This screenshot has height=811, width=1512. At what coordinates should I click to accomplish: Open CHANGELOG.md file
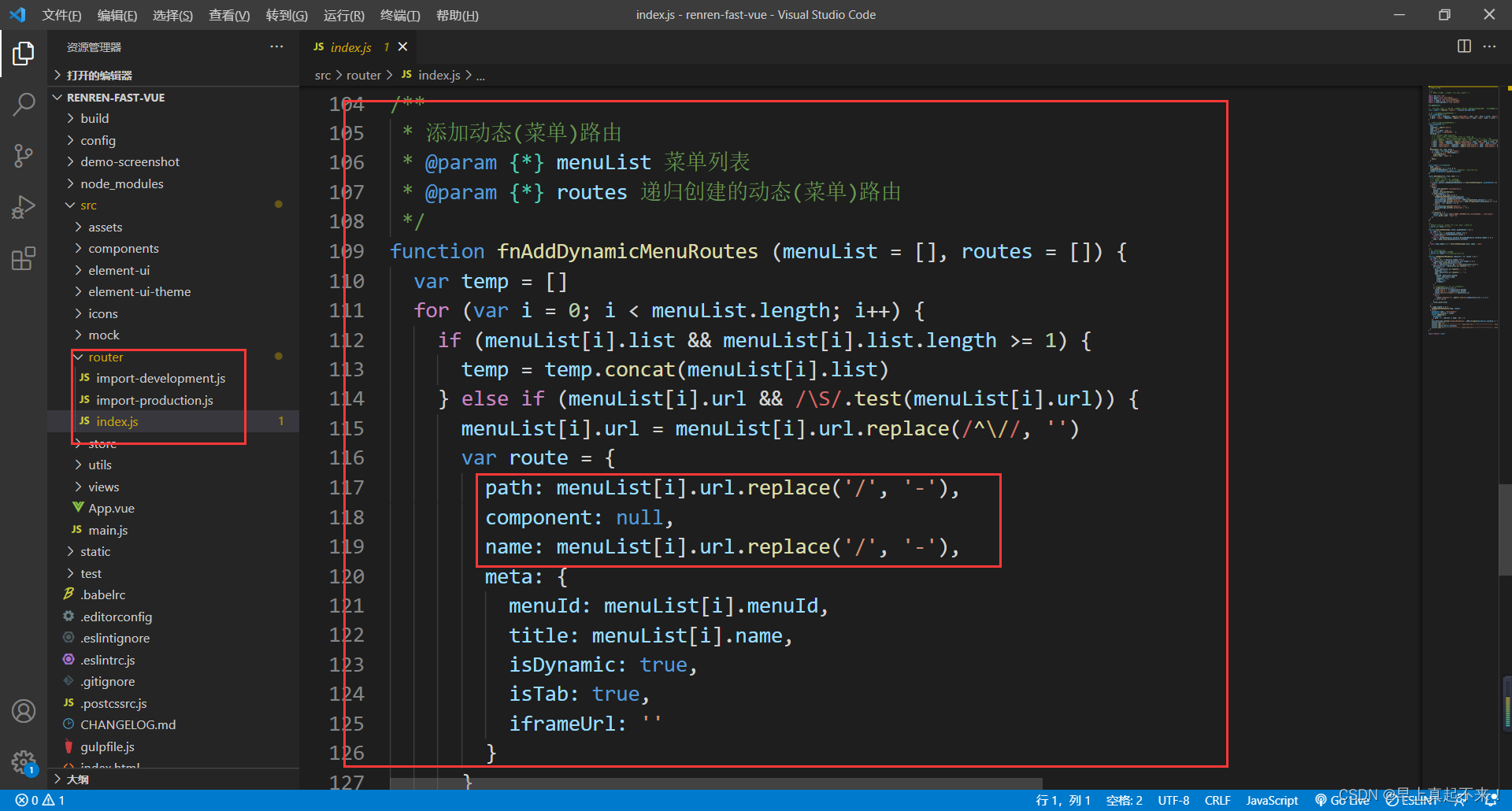click(128, 724)
